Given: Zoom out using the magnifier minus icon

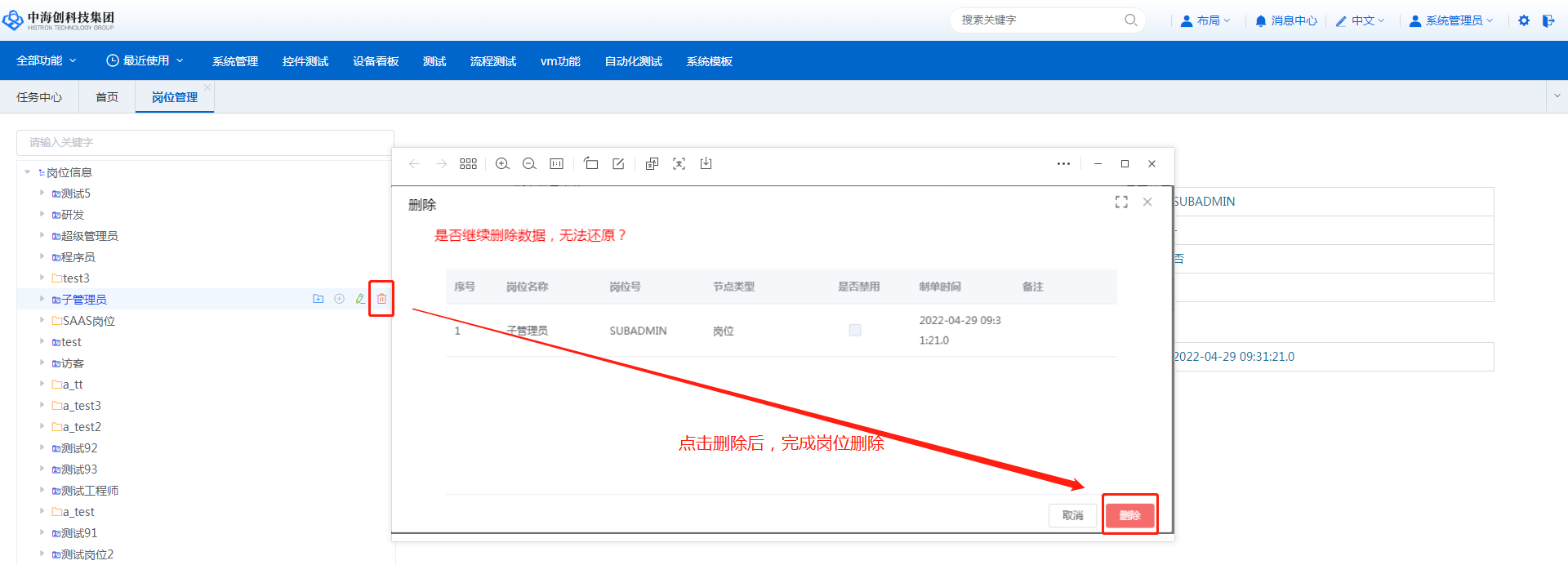Looking at the screenshot, I should [529, 164].
